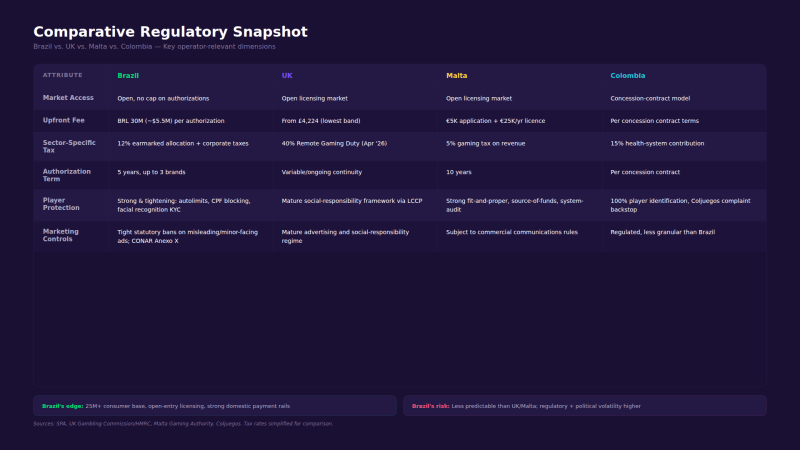Viewport: 800px width, 450px height.
Task: Click the Malta column header
Action: [457, 76]
